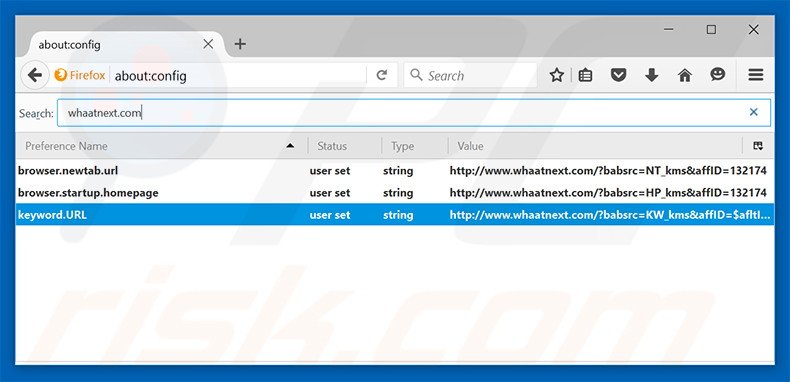Clear the config search with X

(x=753, y=112)
